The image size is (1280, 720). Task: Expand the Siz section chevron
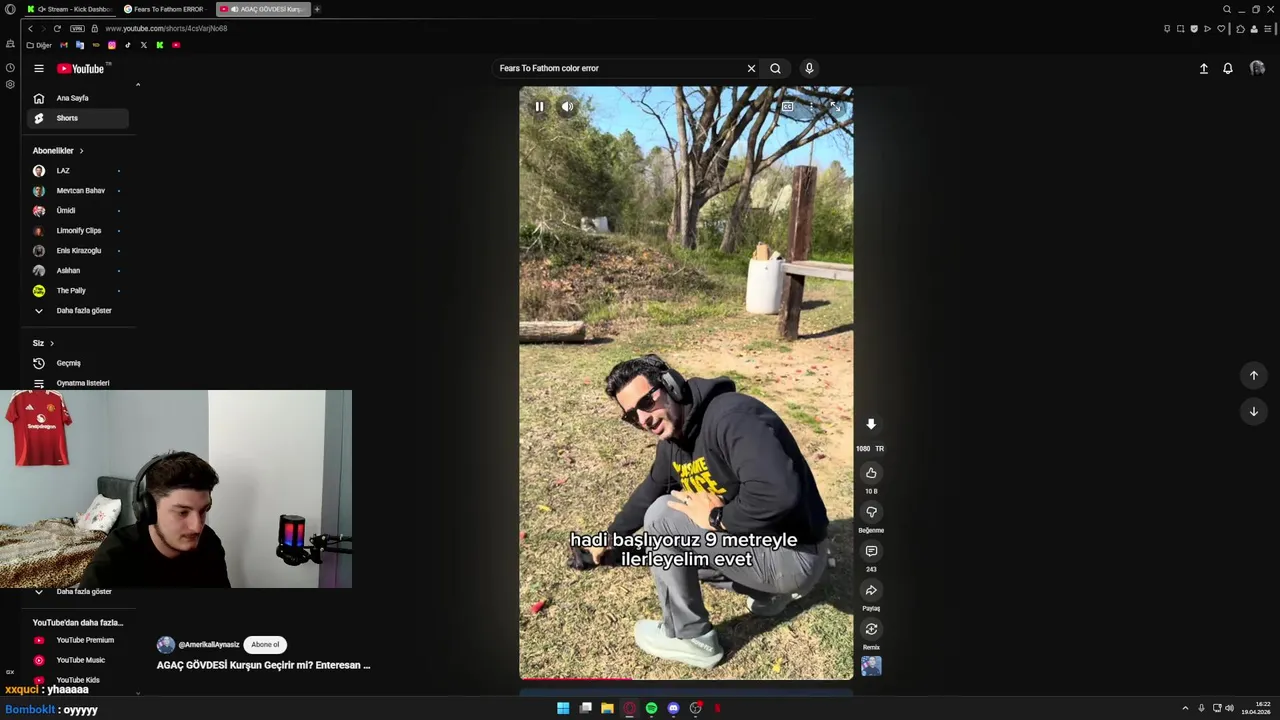[52, 343]
